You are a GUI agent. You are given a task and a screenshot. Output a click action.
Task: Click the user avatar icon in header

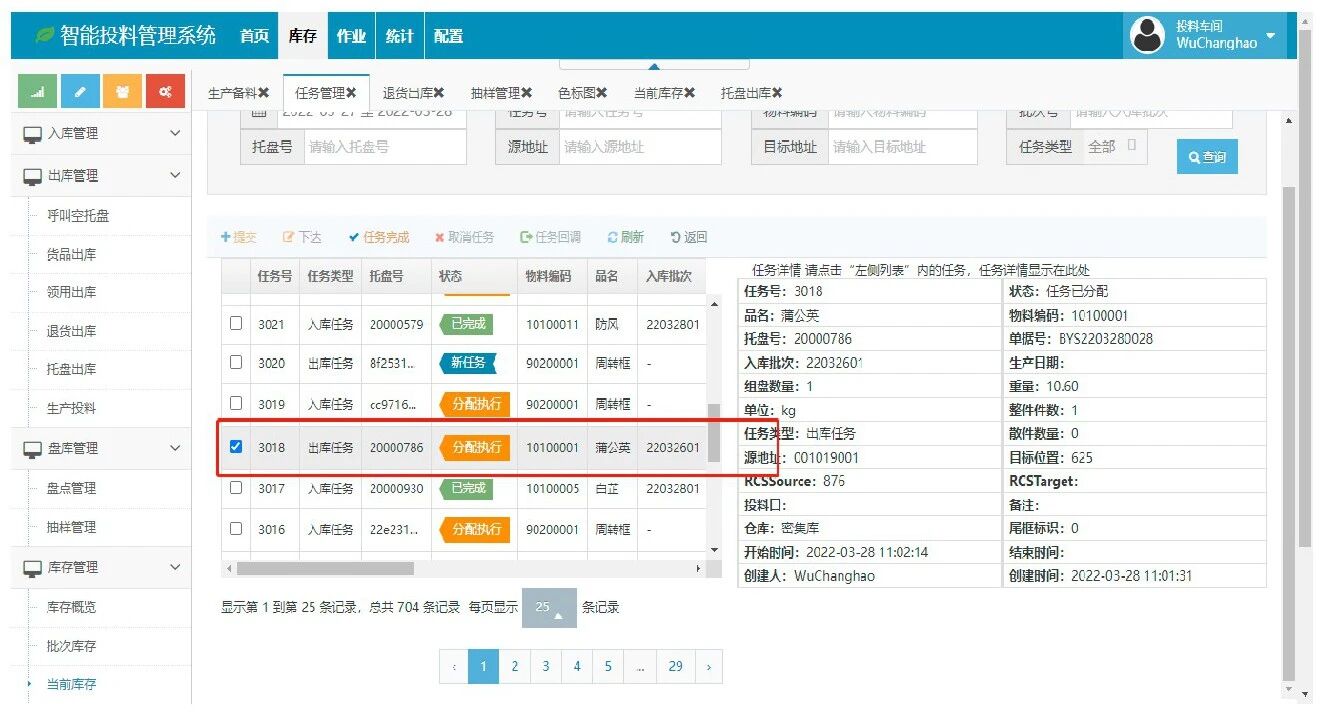coord(1146,36)
